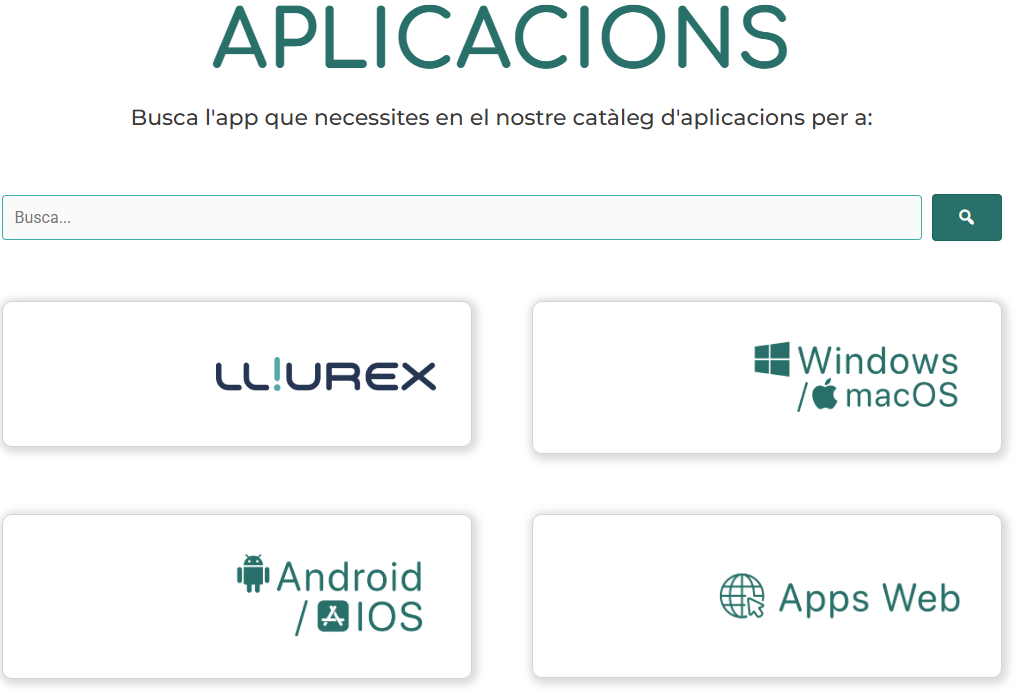Open the LliureX logo

click(x=326, y=376)
